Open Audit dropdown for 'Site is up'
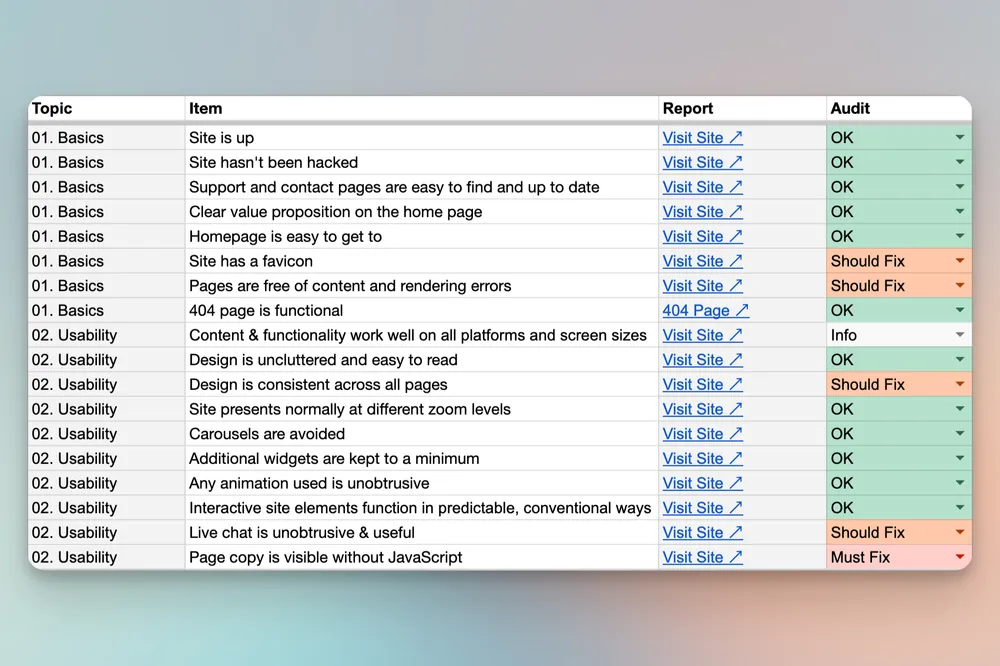 pos(960,137)
